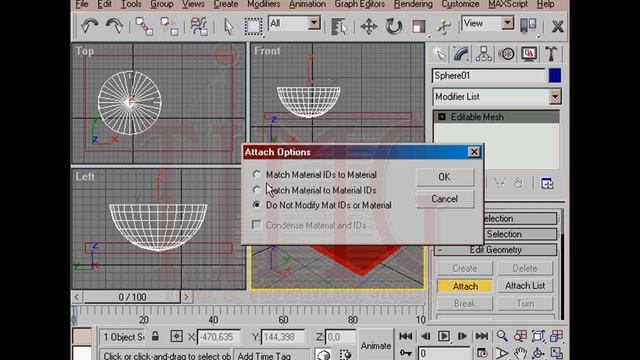Click the Delete button in Edit Geometry
The width and height of the screenshot is (640, 360).
click(525, 269)
